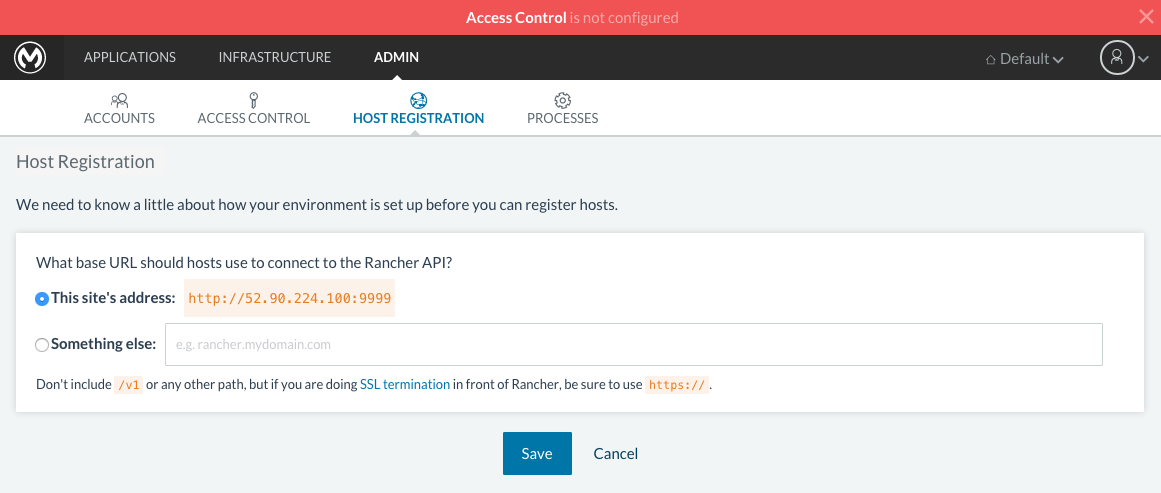The image size is (1161, 493).
Task: Expand the user menu chevron
Action: [1144, 59]
